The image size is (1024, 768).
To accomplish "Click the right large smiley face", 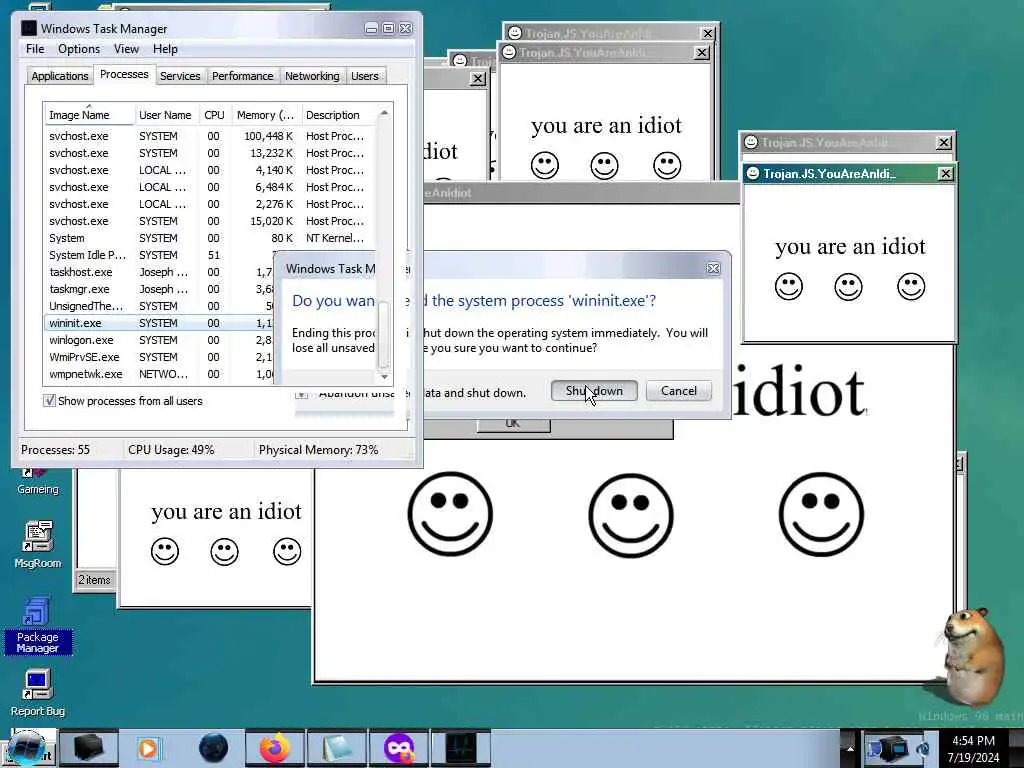I will pyautogui.click(x=821, y=514).
